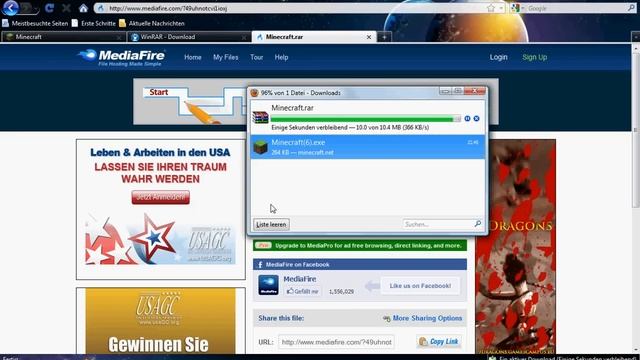Click Jetzt Anmelden ad button

coord(160,197)
